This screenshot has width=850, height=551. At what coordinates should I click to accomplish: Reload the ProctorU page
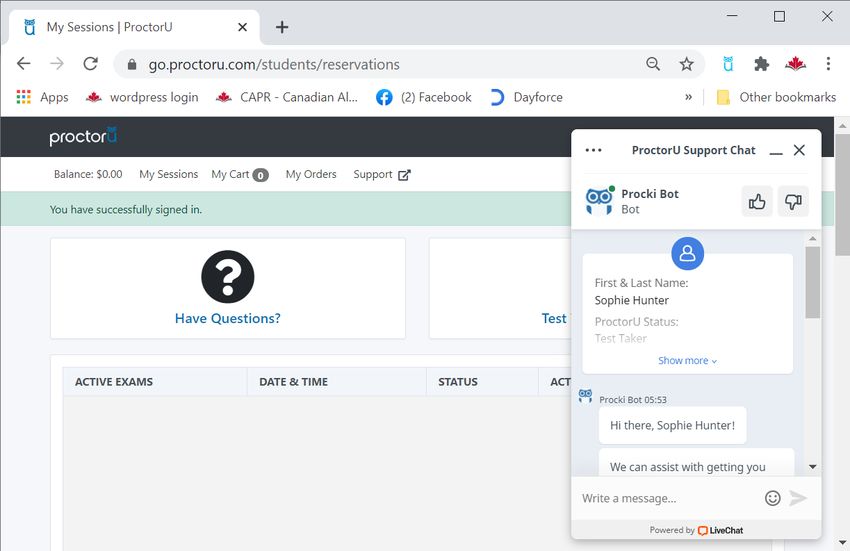point(90,64)
